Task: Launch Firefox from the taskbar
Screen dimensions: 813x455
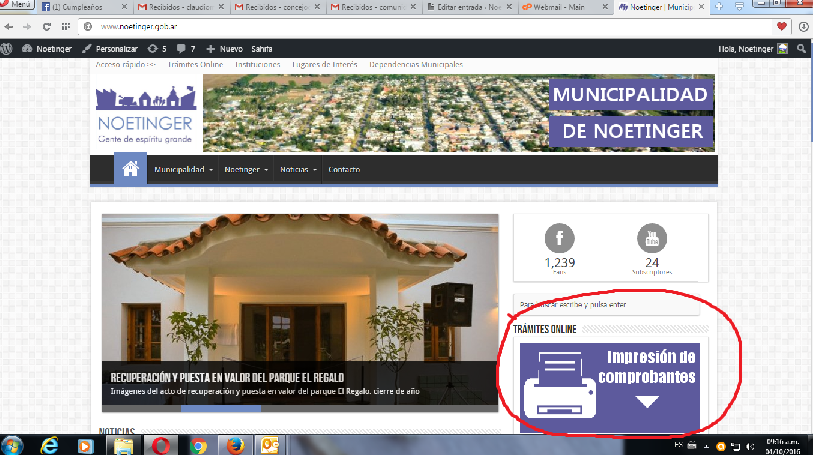Action: tap(235, 446)
